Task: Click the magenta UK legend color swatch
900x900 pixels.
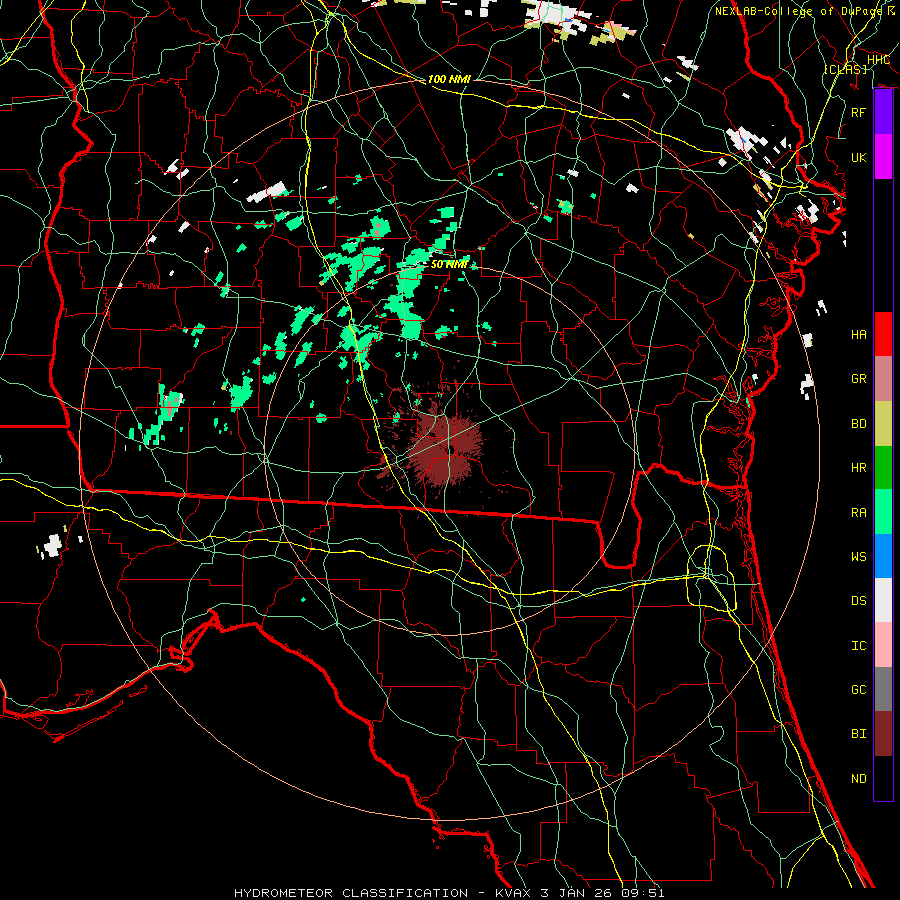Action: click(883, 157)
